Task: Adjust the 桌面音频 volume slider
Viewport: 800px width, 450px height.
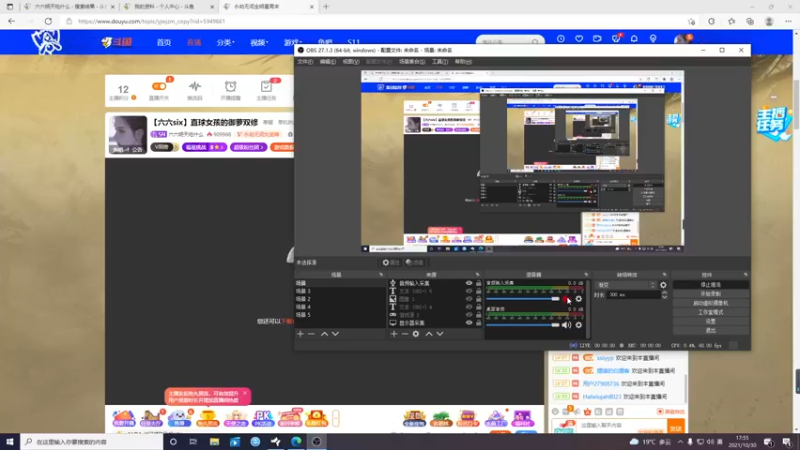Action: pos(555,325)
